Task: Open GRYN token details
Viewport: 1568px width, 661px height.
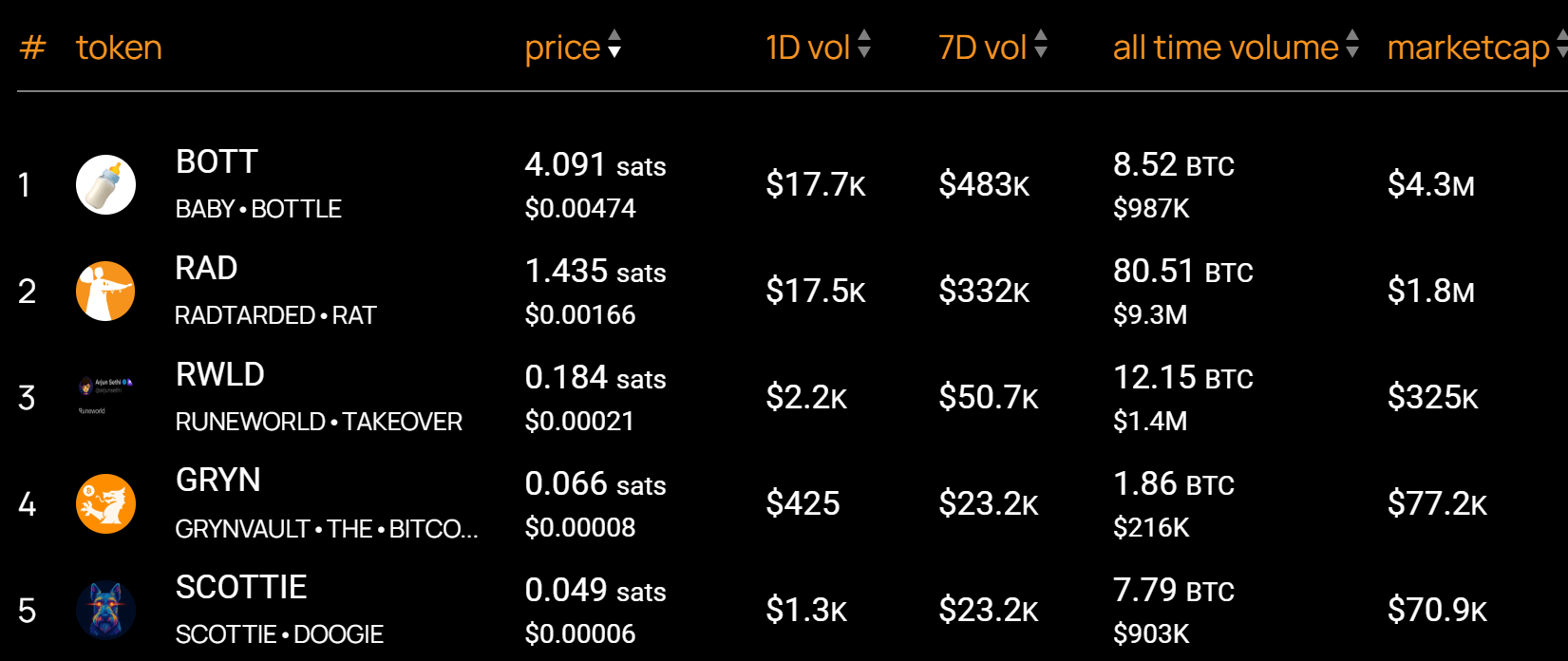Action: (x=217, y=481)
